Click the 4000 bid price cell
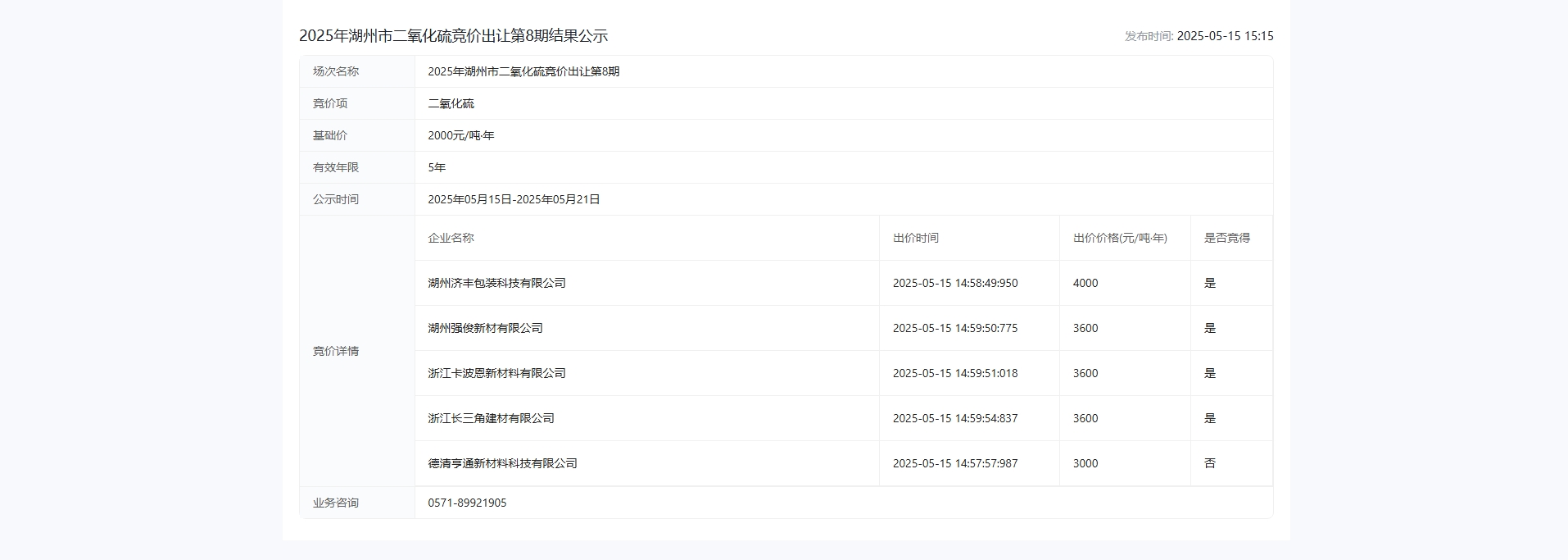 1085,283
